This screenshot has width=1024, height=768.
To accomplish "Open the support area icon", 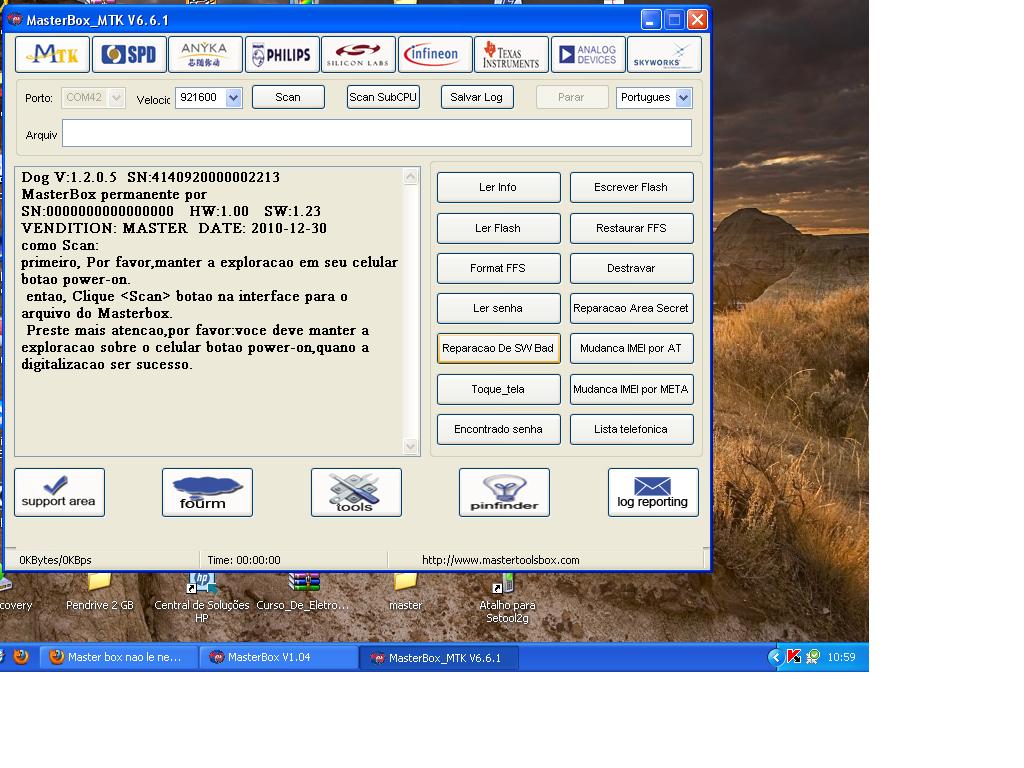I will 59,492.
